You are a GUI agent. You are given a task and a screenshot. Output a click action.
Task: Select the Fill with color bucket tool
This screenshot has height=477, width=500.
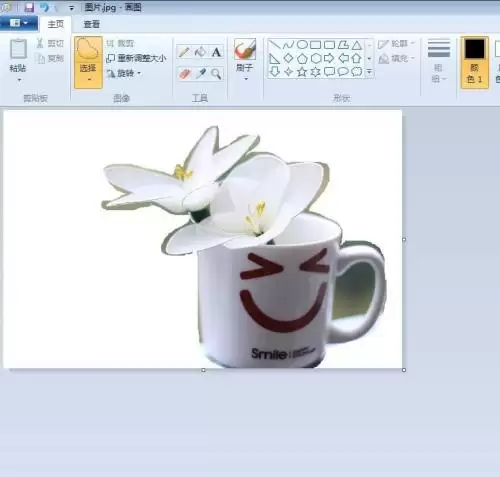[200, 52]
